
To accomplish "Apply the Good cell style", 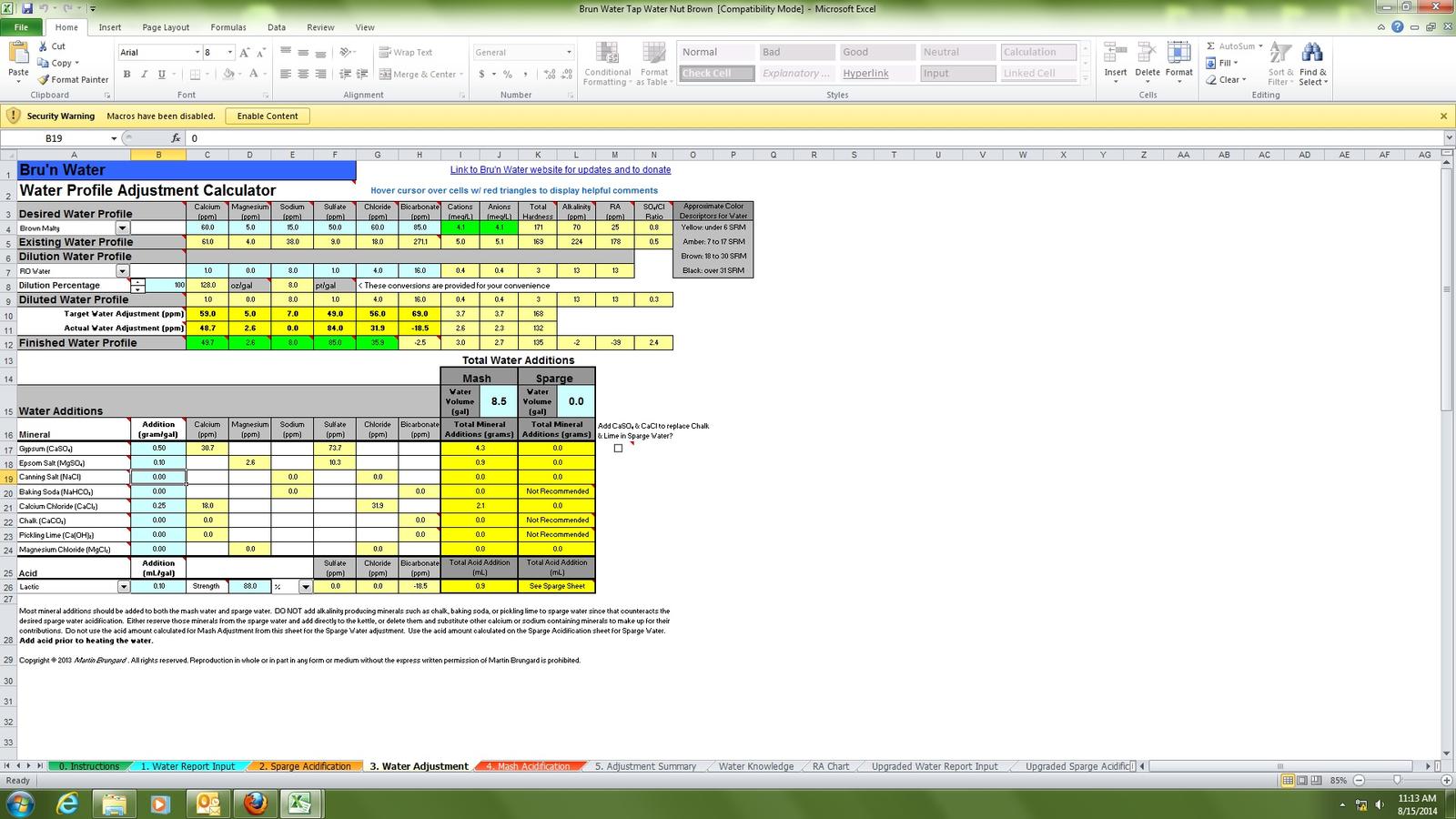I will coord(876,52).
